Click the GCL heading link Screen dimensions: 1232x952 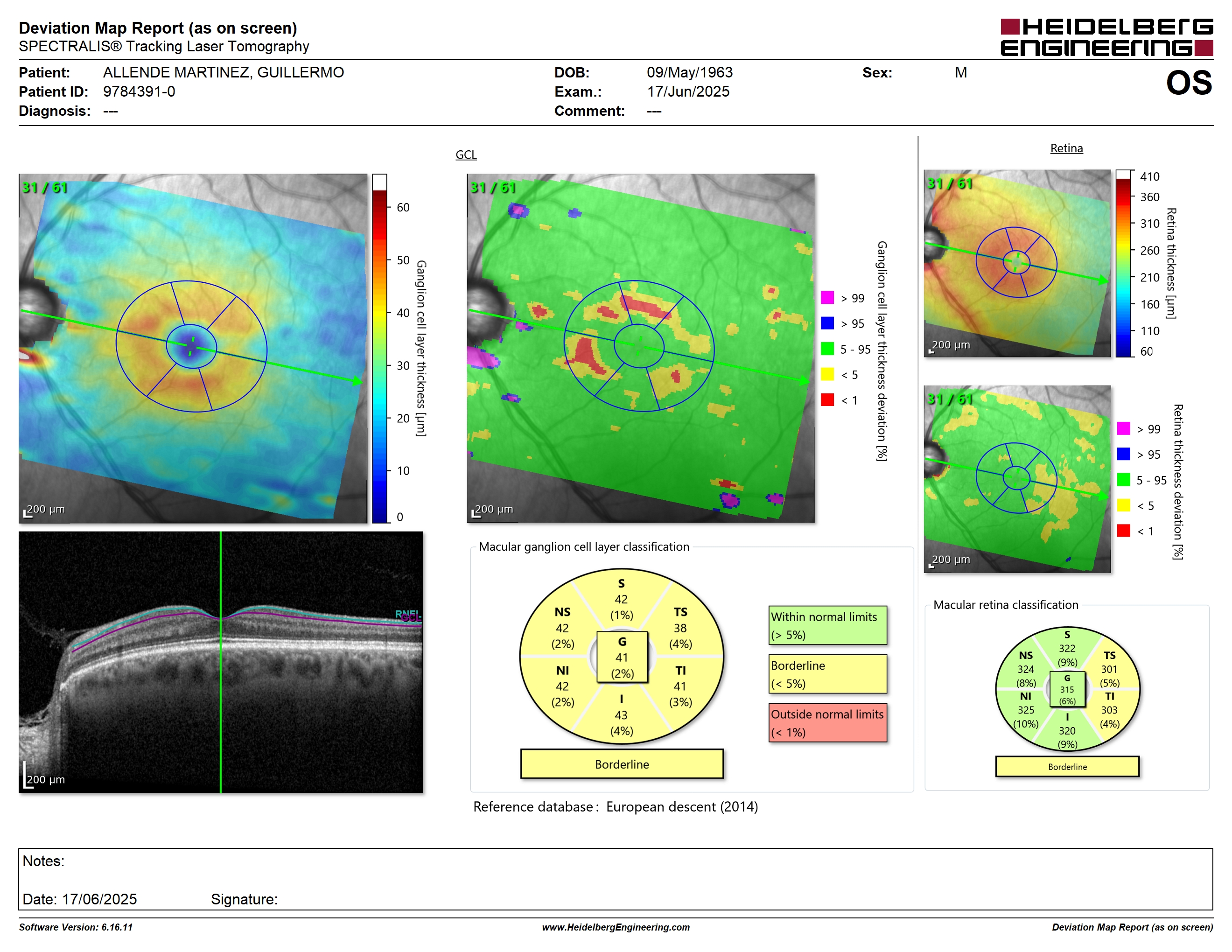tap(466, 154)
